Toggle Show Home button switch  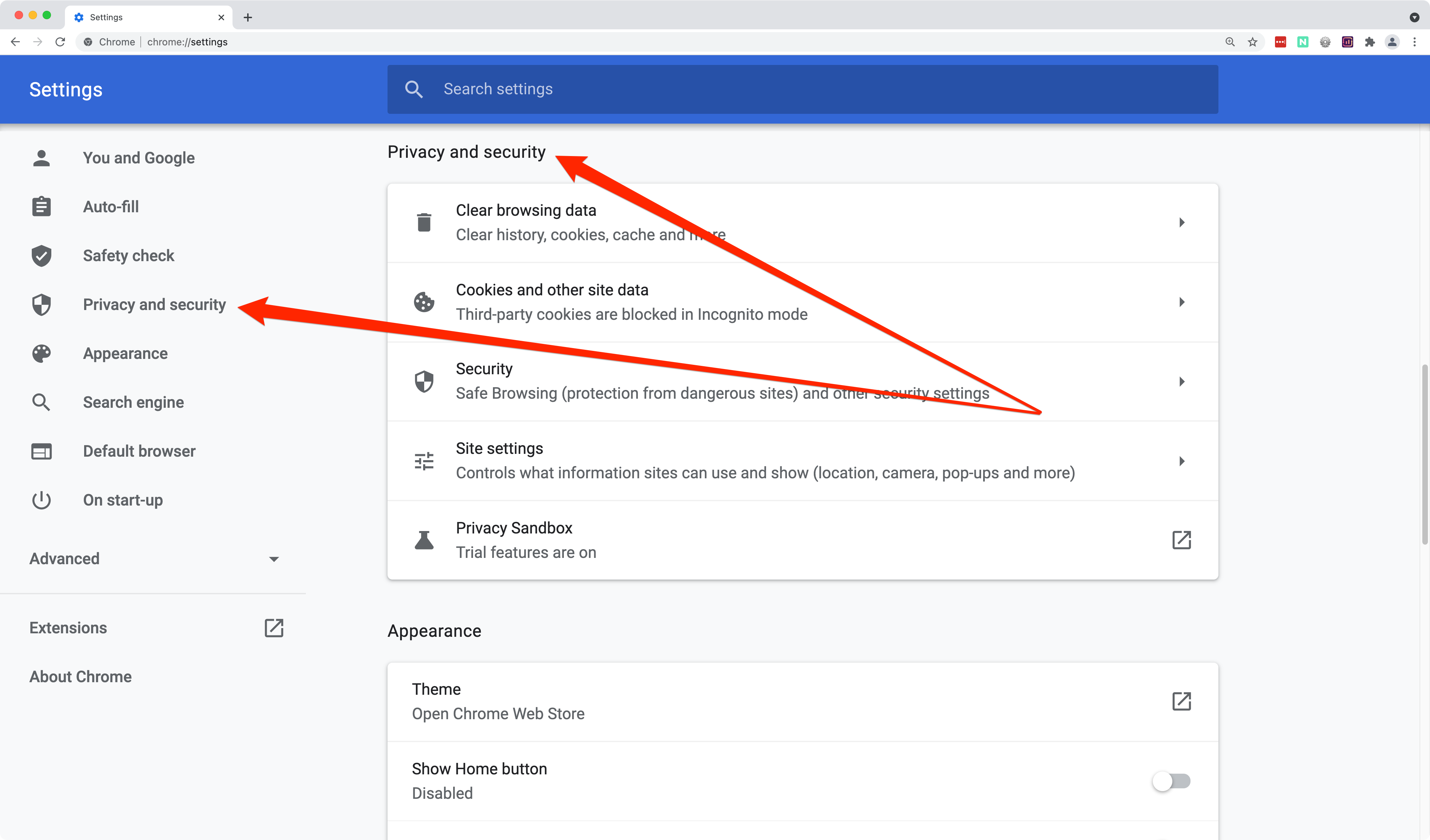(x=1171, y=781)
